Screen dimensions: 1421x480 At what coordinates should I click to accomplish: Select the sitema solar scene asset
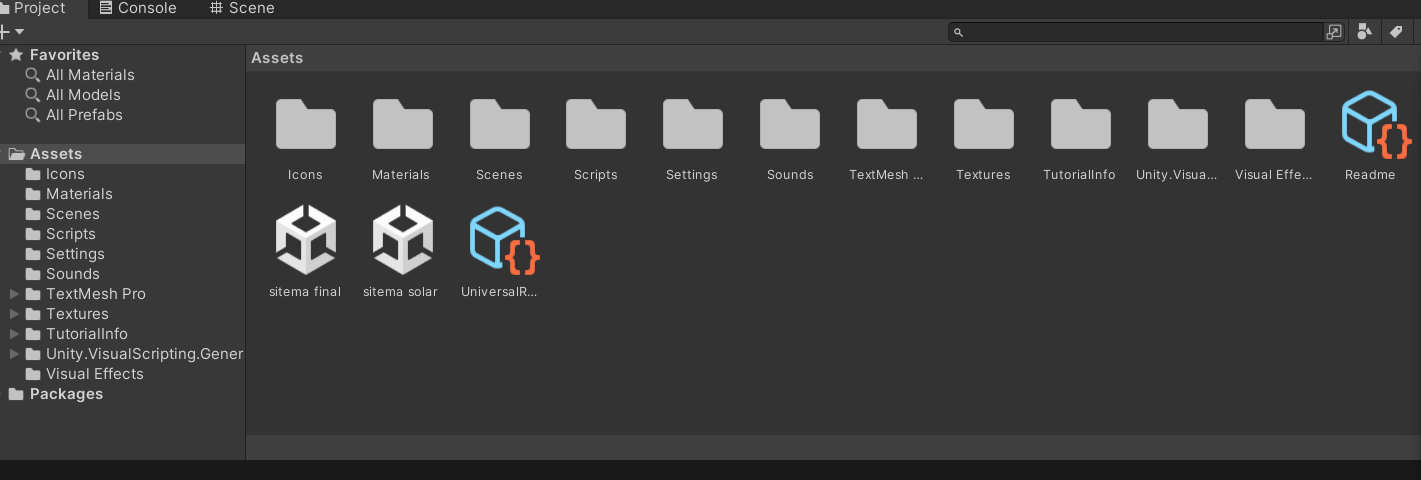pyautogui.click(x=402, y=239)
